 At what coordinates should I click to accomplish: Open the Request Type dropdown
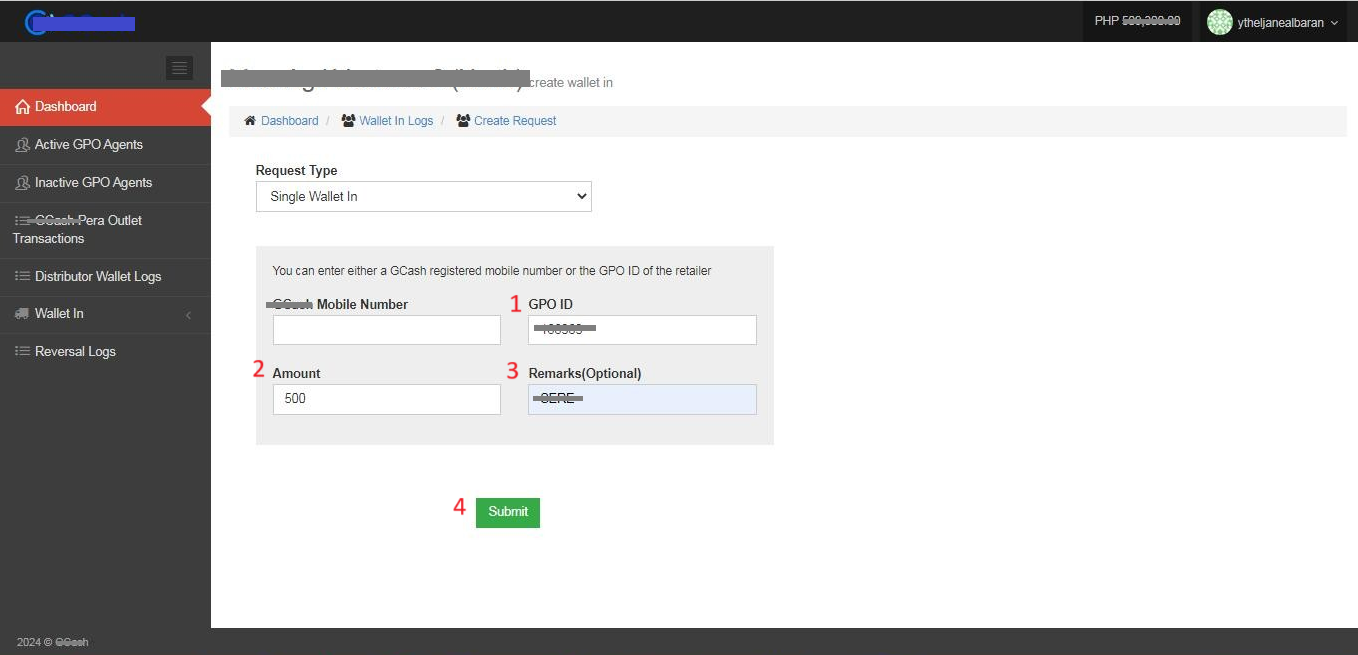[424, 197]
